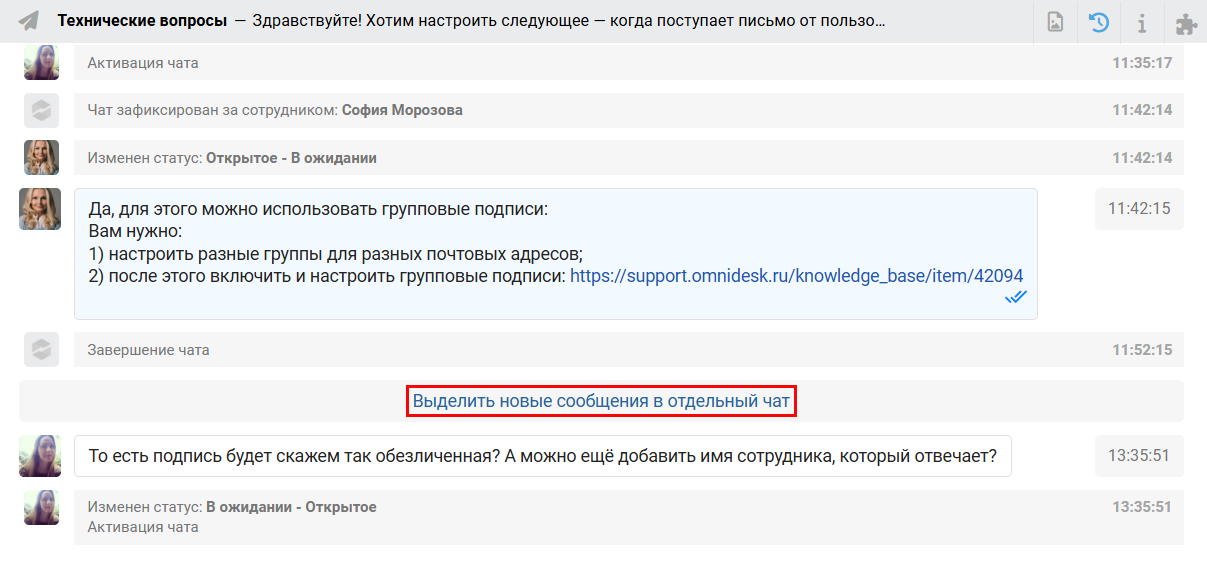
Task: Click 'Вам нужно:' line in reply
Action: (x=135, y=231)
